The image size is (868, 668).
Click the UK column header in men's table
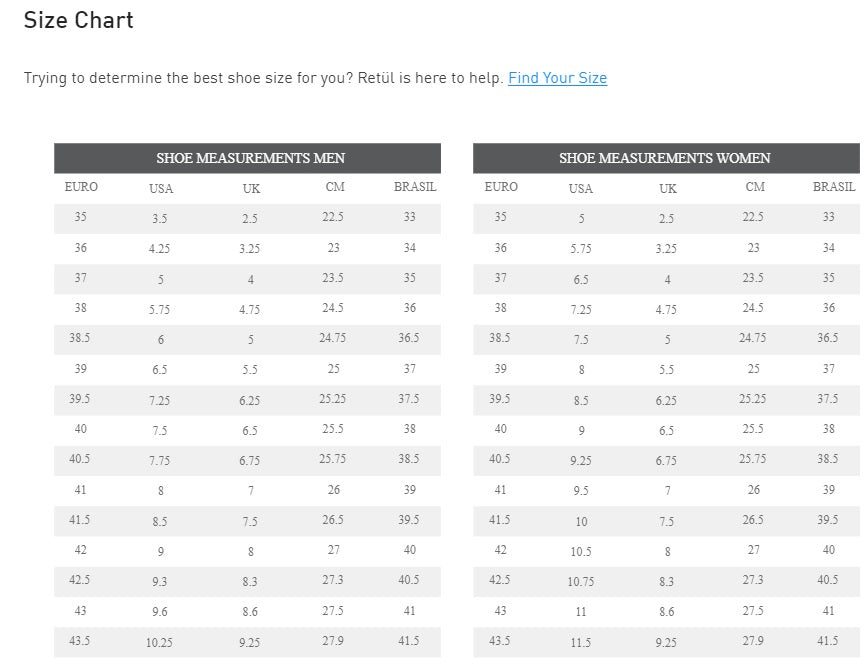pyautogui.click(x=251, y=188)
